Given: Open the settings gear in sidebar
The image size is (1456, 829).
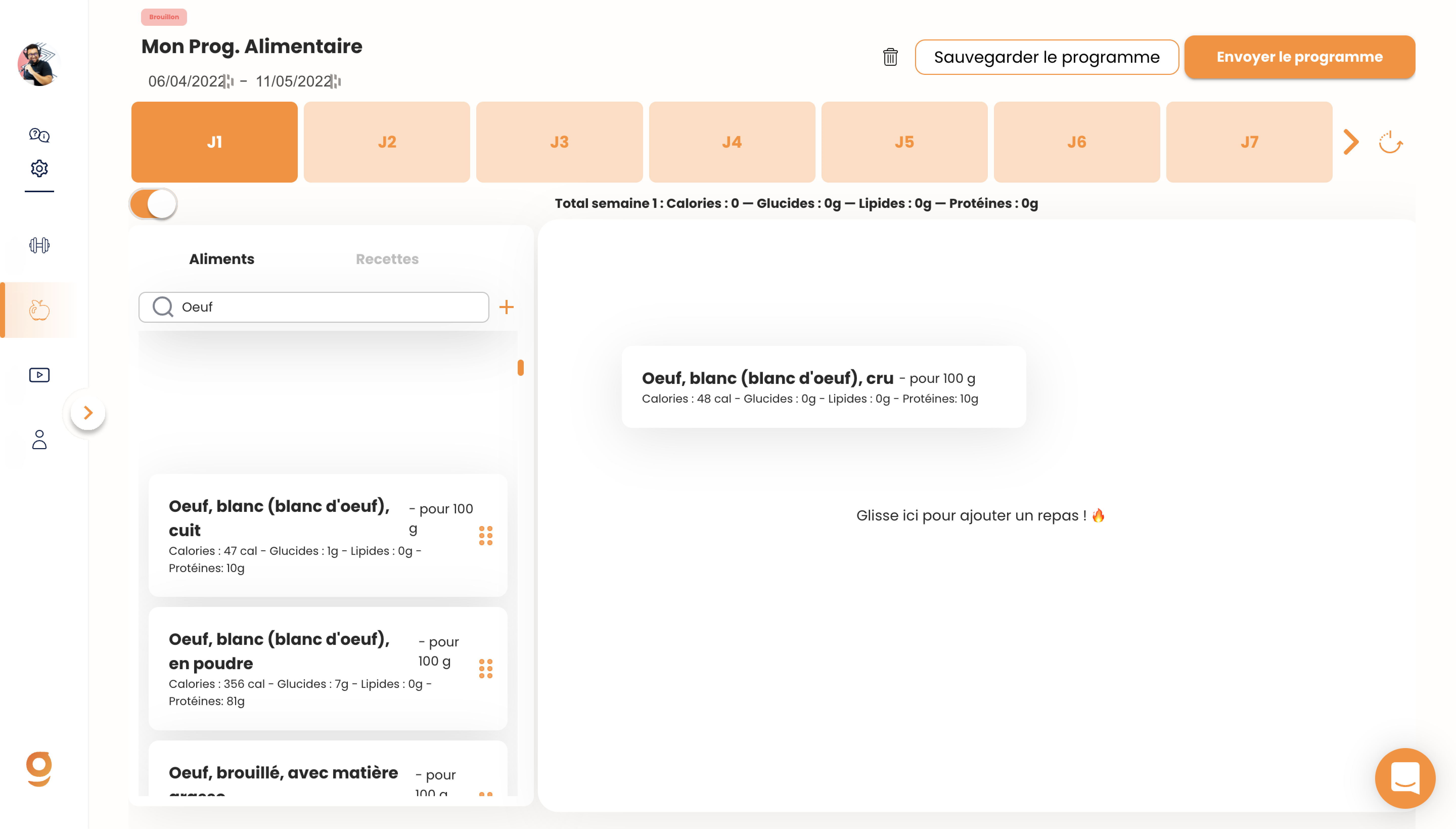Looking at the screenshot, I should coord(39,168).
